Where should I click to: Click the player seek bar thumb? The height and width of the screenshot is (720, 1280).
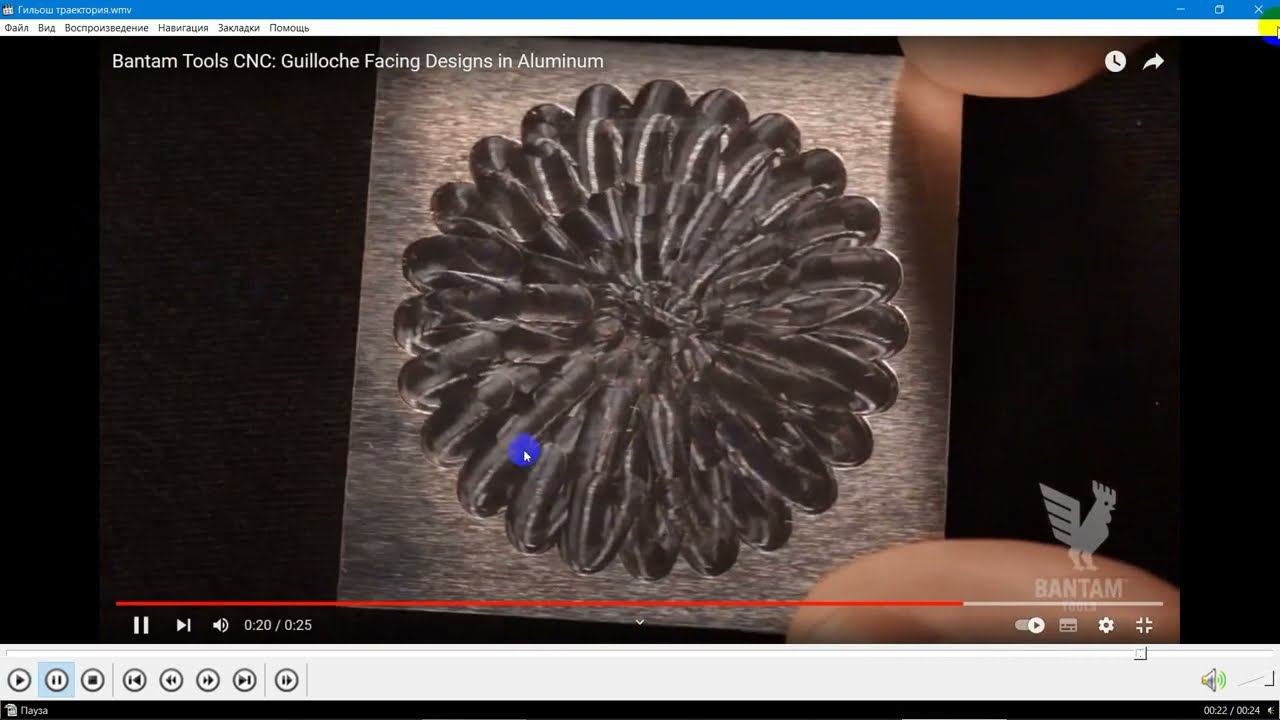point(1140,654)
